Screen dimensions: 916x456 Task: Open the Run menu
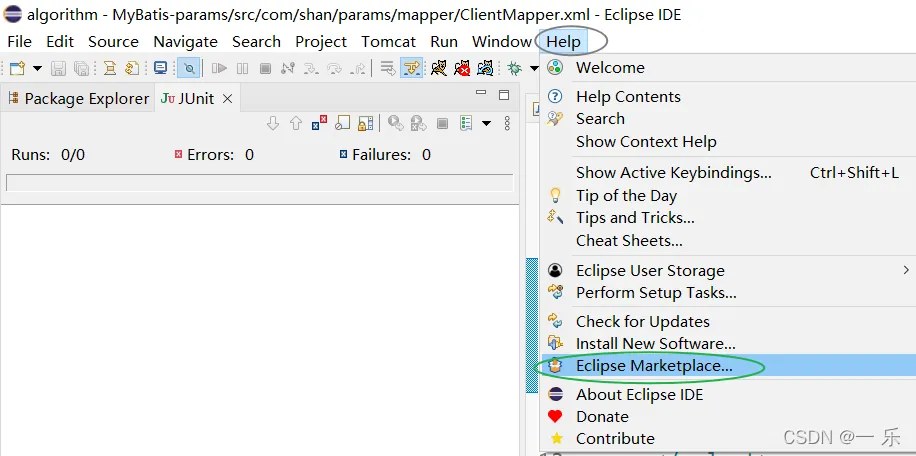tap(444, 42)
